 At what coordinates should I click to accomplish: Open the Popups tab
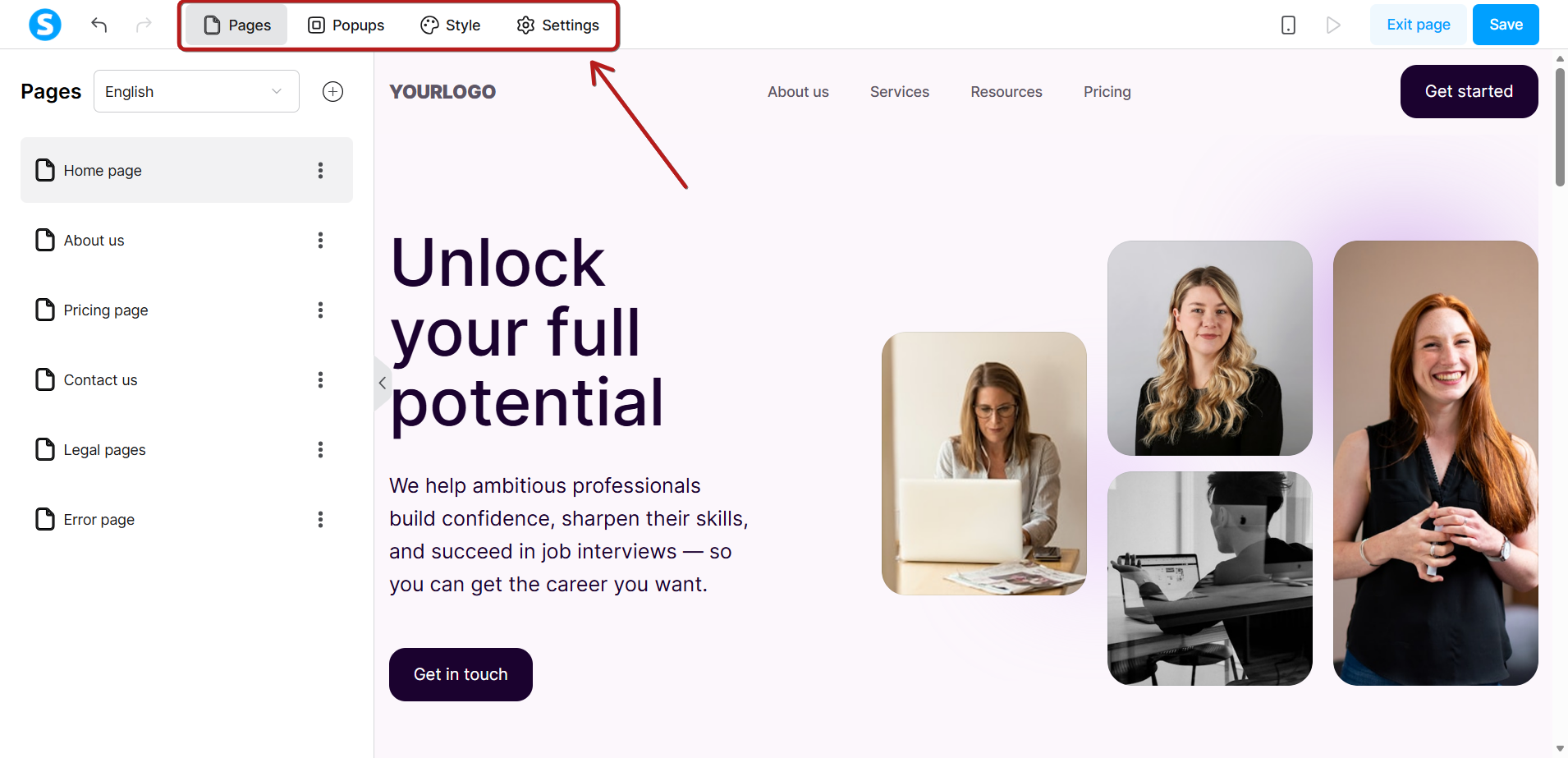346,25
